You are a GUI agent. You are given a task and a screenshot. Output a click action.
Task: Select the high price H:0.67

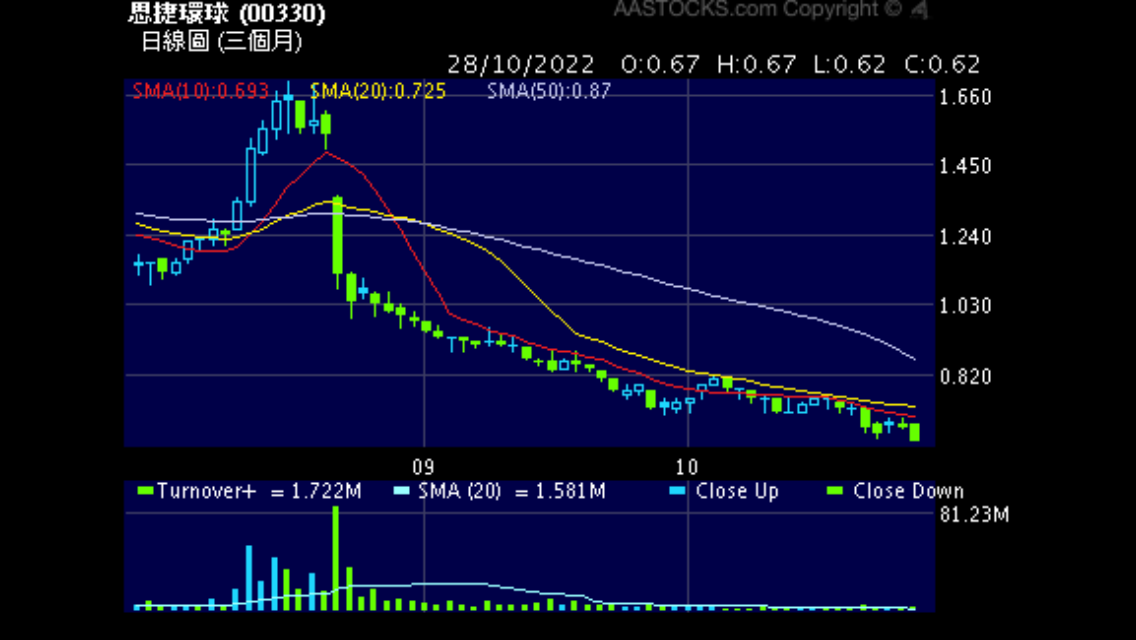tap(756, 65)
